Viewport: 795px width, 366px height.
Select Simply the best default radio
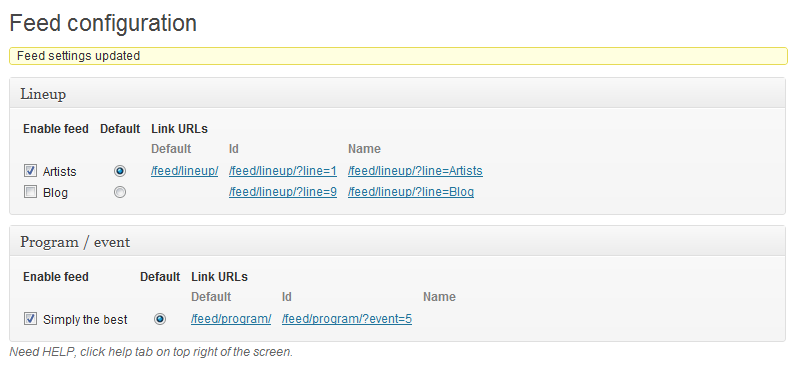point(160,319)
